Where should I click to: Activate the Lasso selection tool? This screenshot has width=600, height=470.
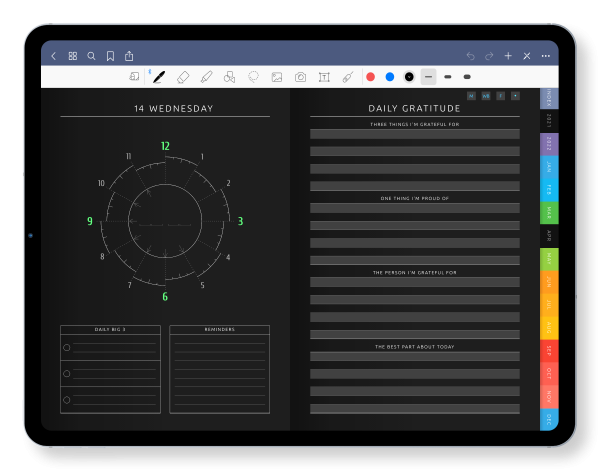tap(253, 77)
